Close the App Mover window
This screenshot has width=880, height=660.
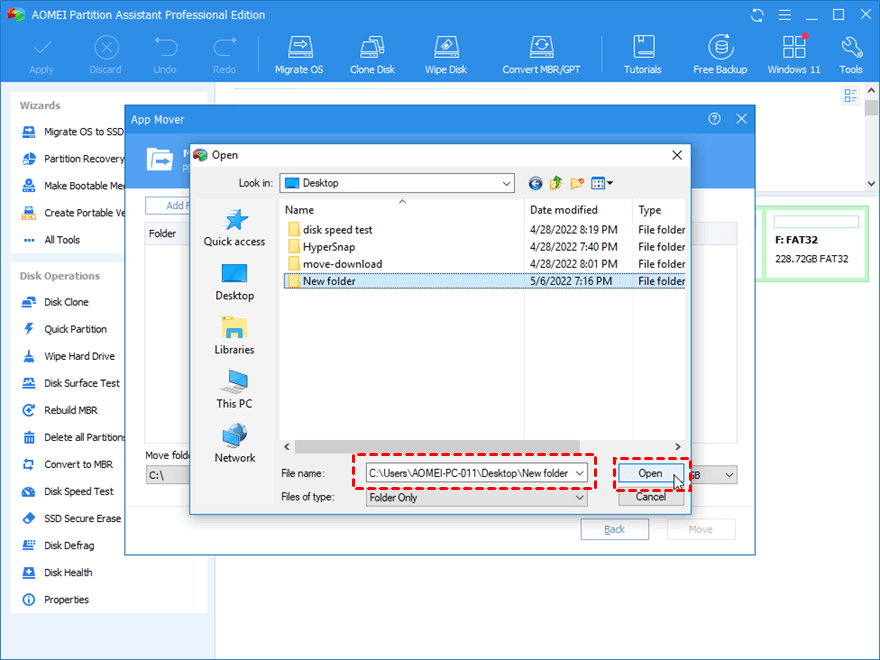pos(741,119)
